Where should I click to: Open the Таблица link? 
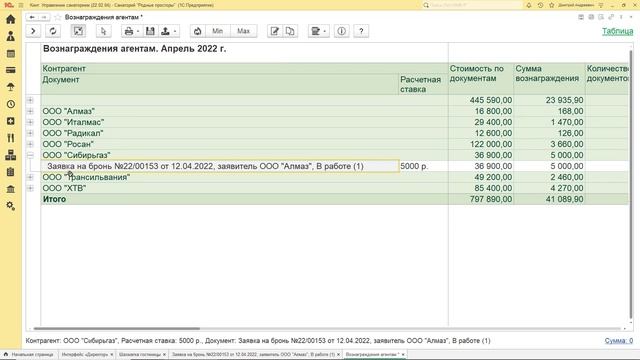[x=618, y=31]
